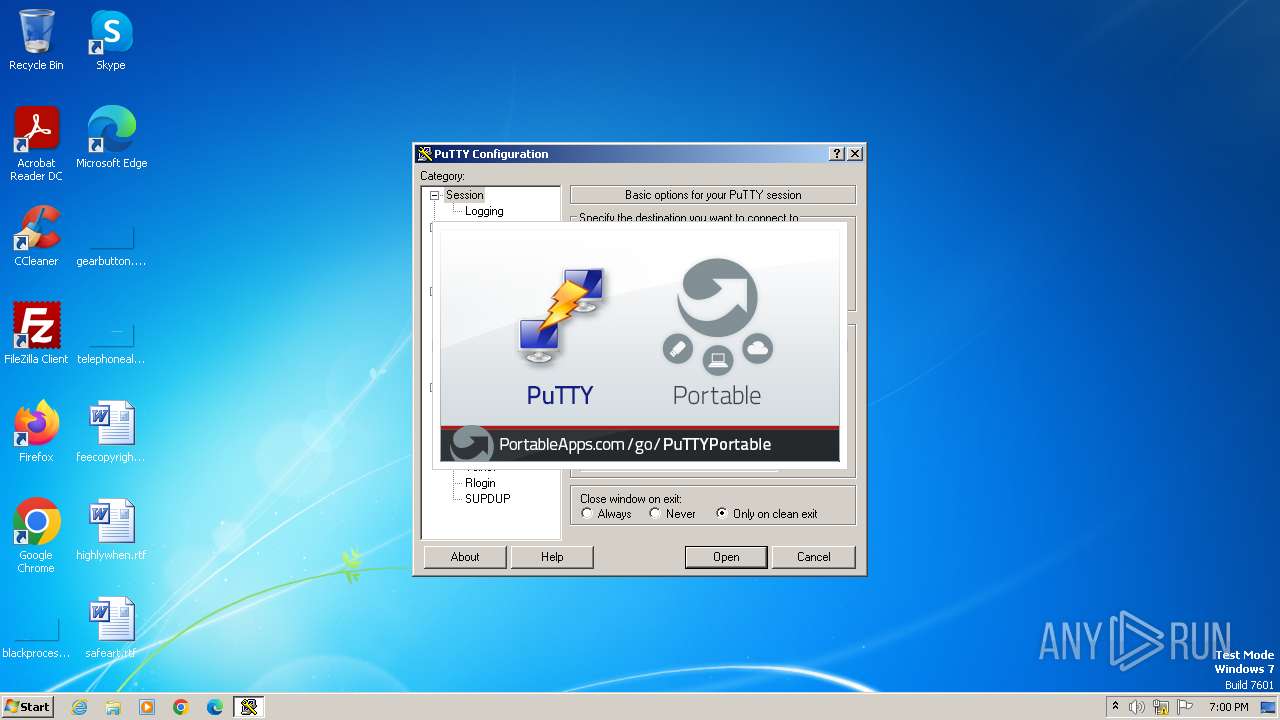This screenshot has width=1280, height=720.
Task: Select the feecopyright Word document
Action: point(111,431)
